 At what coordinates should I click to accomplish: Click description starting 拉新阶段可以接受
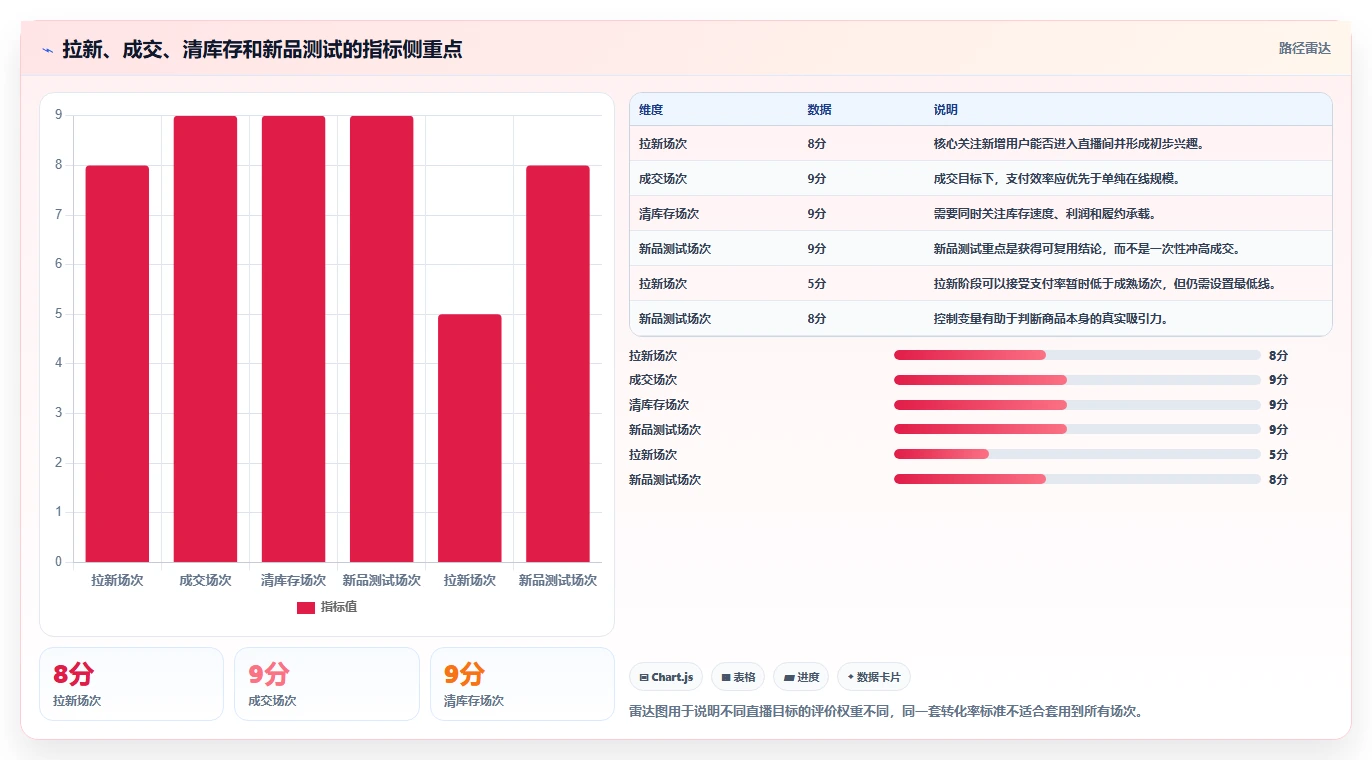1105,284
